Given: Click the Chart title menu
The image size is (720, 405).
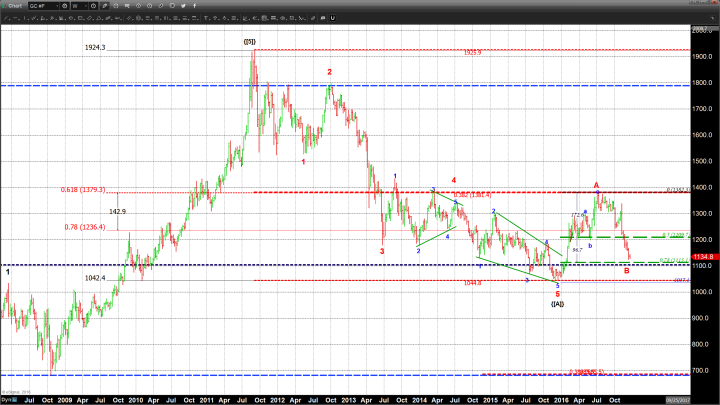Looking at the screenshot, I should pyautogui.click(x=12, y=6).
